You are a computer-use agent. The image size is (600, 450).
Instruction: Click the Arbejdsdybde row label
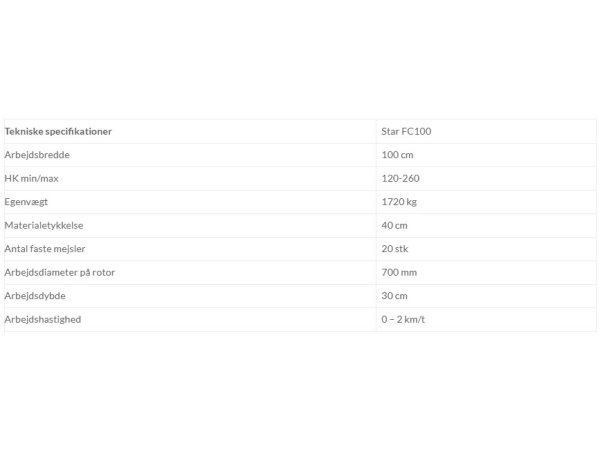[x=35, y=296]
